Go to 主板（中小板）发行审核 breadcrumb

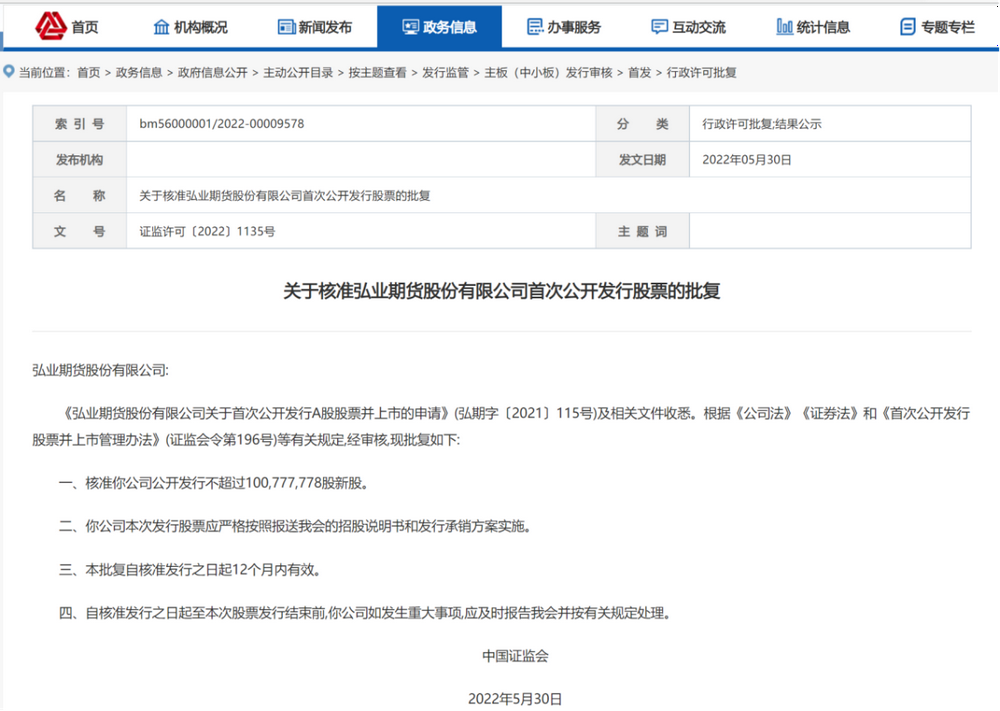click(546, 73)
